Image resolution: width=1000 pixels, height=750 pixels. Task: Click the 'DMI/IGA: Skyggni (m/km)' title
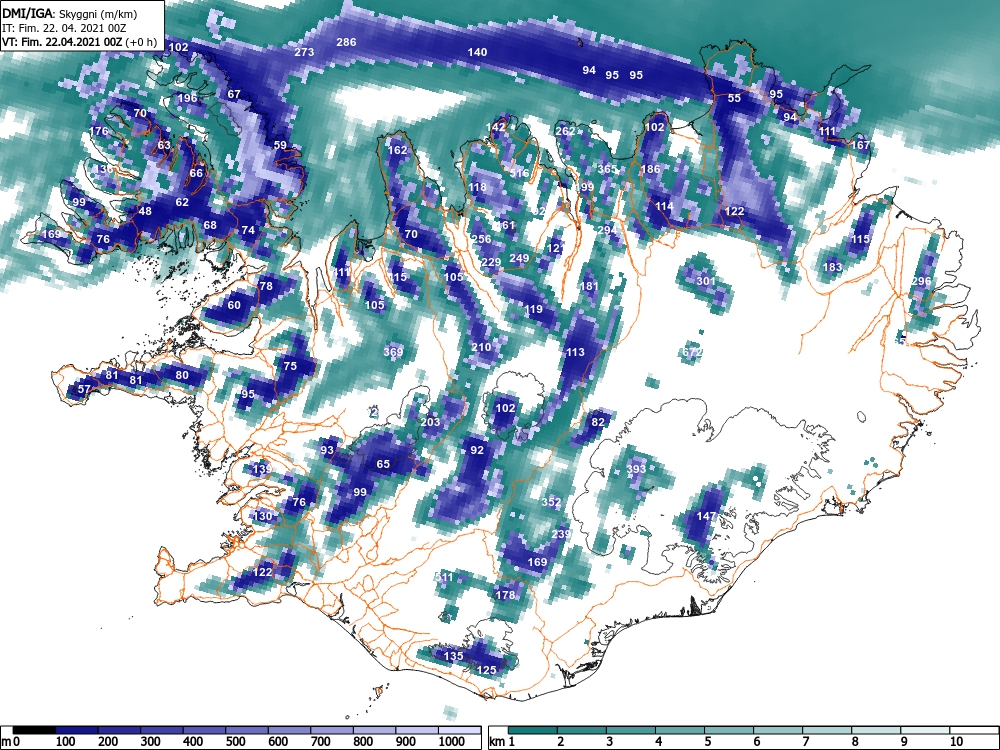tap(70, 13)
